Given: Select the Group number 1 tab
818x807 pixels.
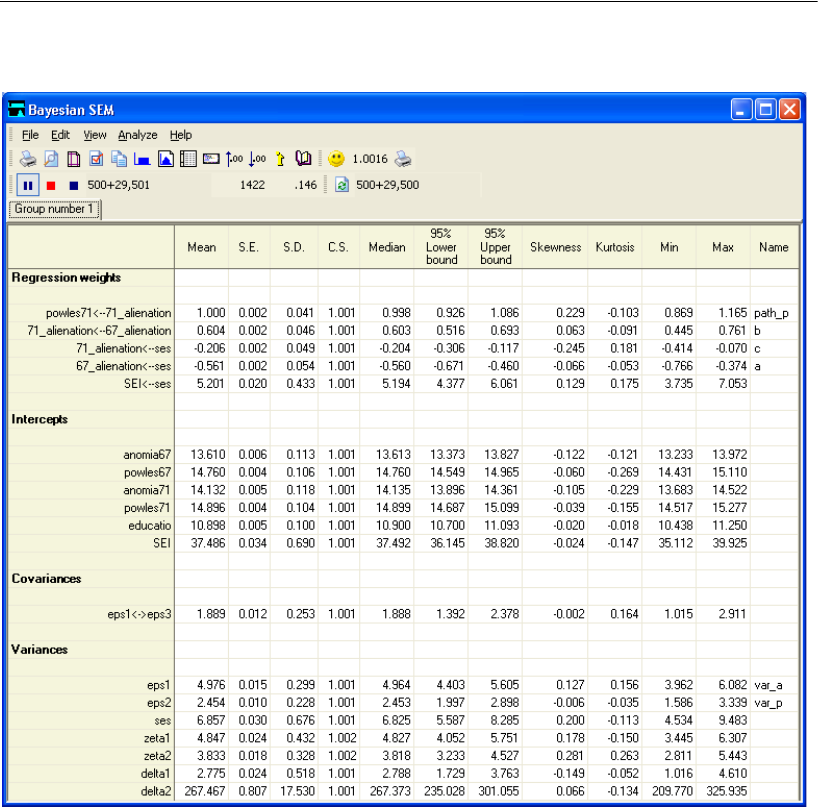Looking at the screenshot, I should coord(56,210).
